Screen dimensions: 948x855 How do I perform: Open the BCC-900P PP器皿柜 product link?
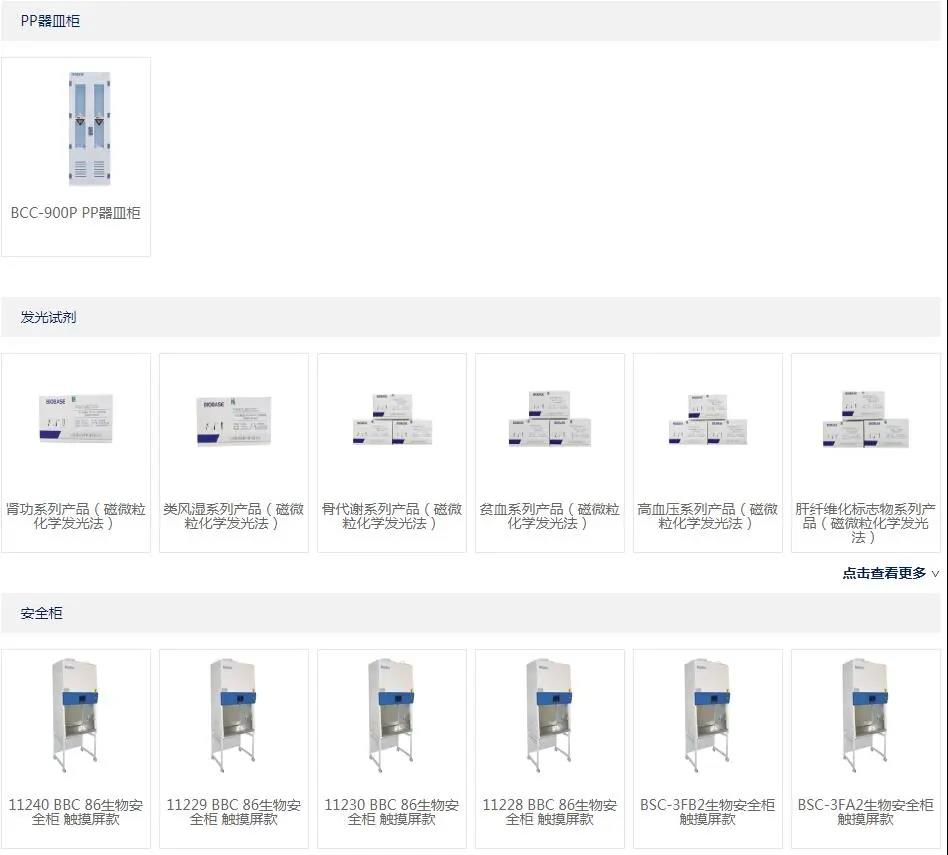click(x=76, y=213)
